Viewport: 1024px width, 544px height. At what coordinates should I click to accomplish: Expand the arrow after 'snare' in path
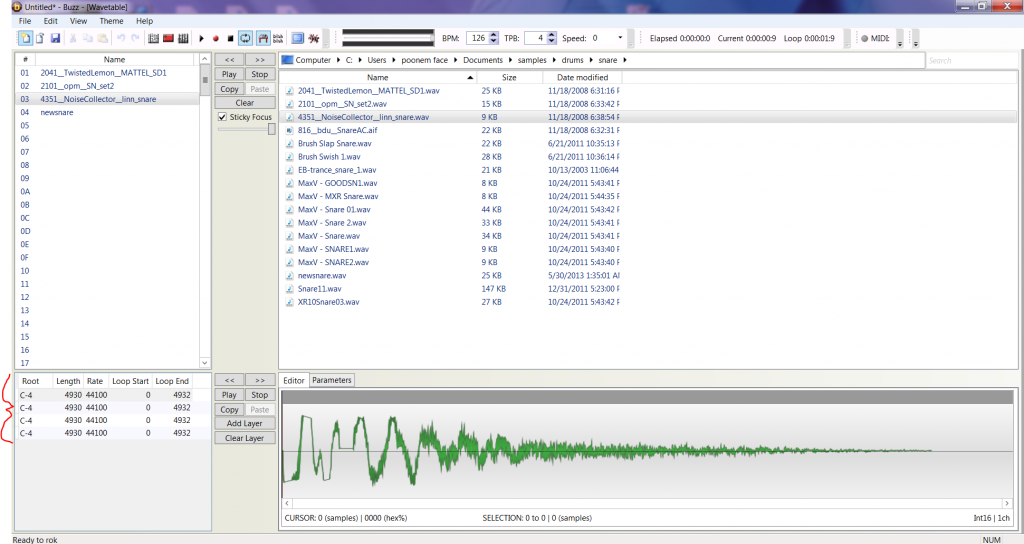625,60
